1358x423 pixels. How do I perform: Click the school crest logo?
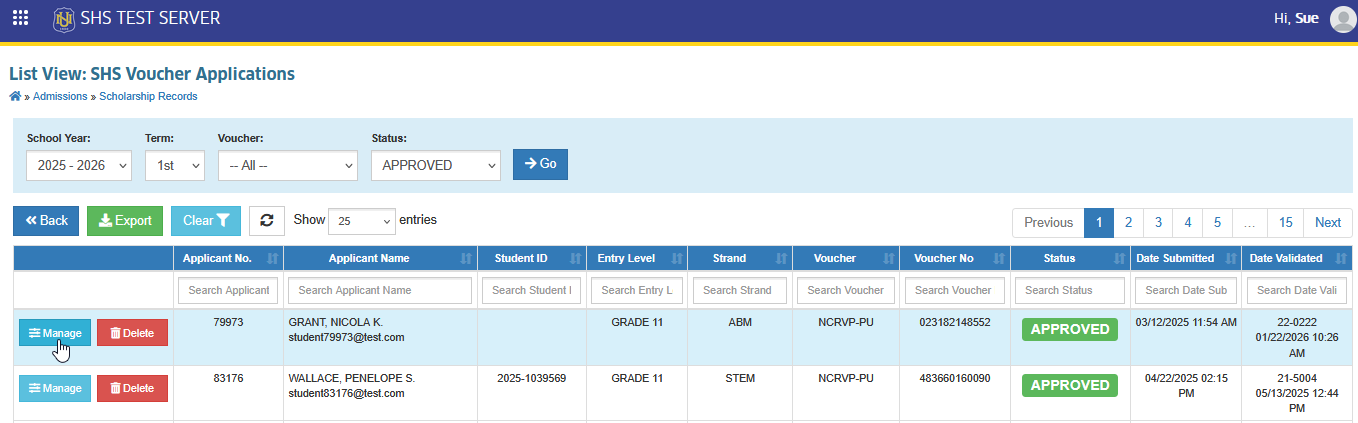coord(64,18)
